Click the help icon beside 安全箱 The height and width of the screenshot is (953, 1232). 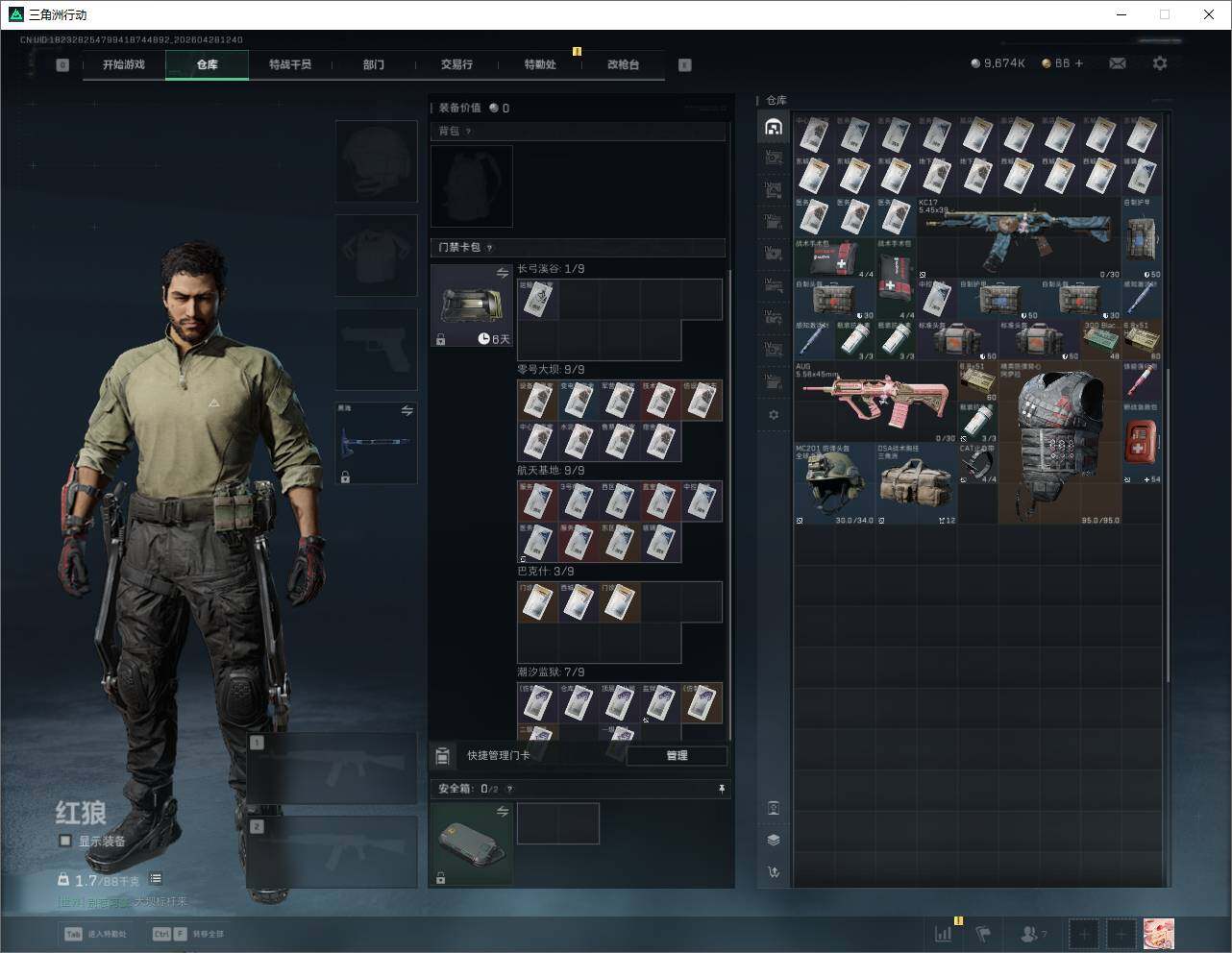tap(509, 789)
